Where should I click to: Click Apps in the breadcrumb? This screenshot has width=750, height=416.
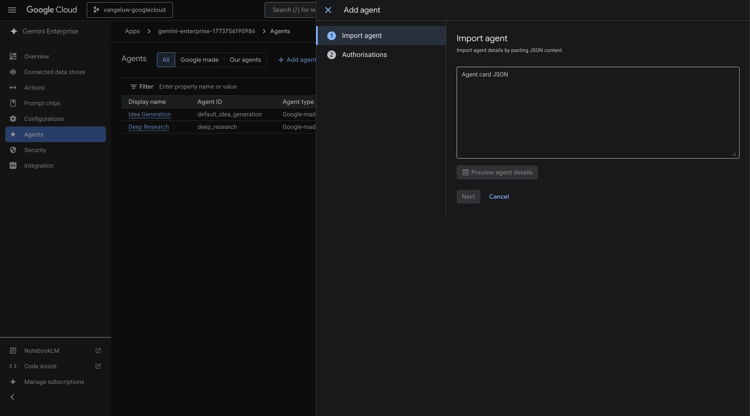(x=132, y=31)
